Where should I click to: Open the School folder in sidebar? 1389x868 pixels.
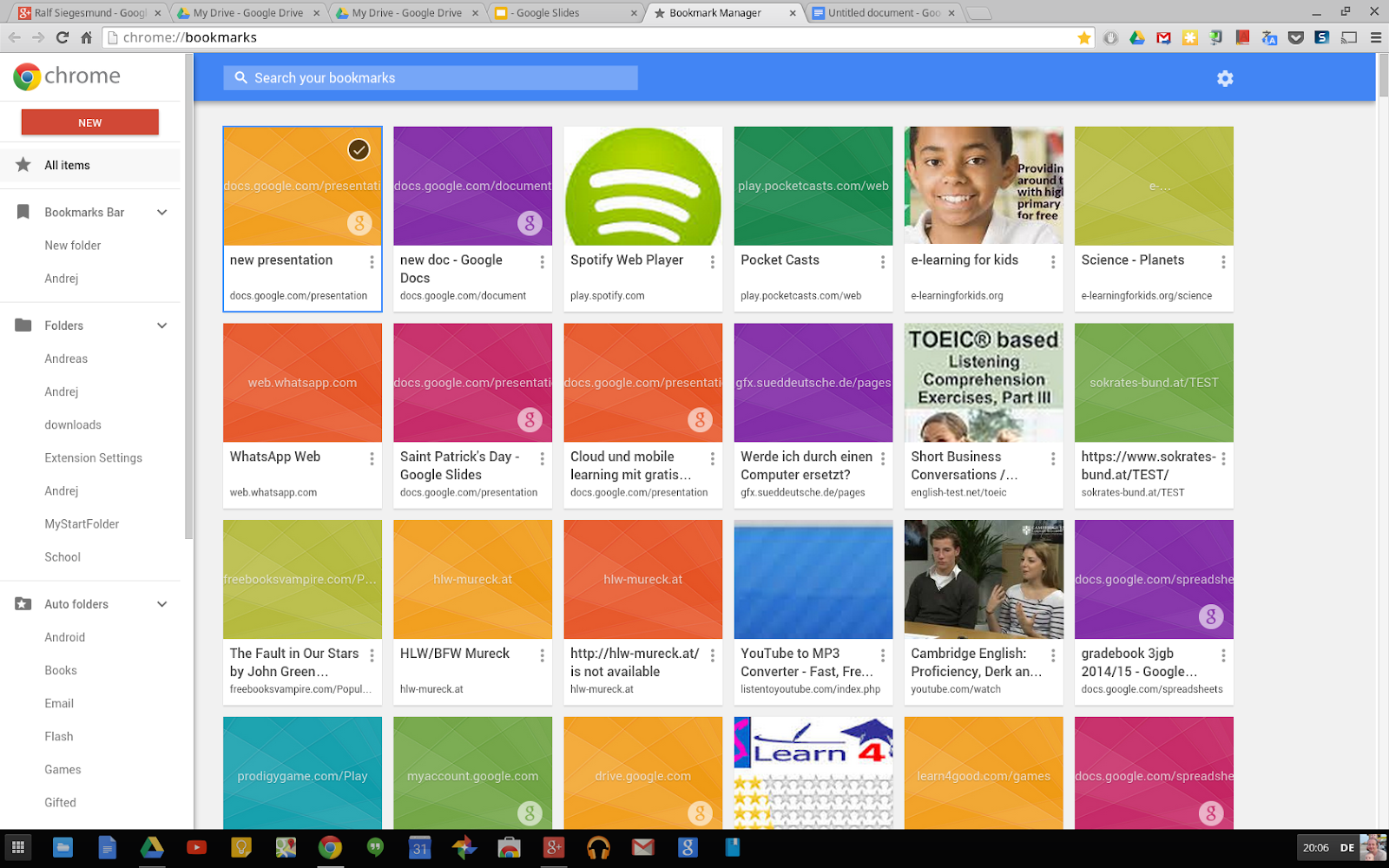coord(63,557)
